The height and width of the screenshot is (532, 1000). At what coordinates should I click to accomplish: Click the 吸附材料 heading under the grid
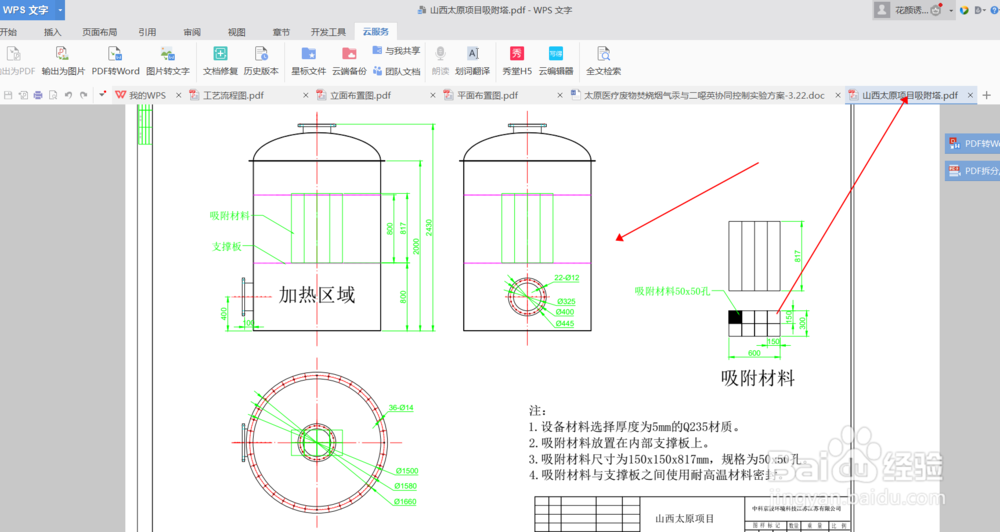point(758,378)
